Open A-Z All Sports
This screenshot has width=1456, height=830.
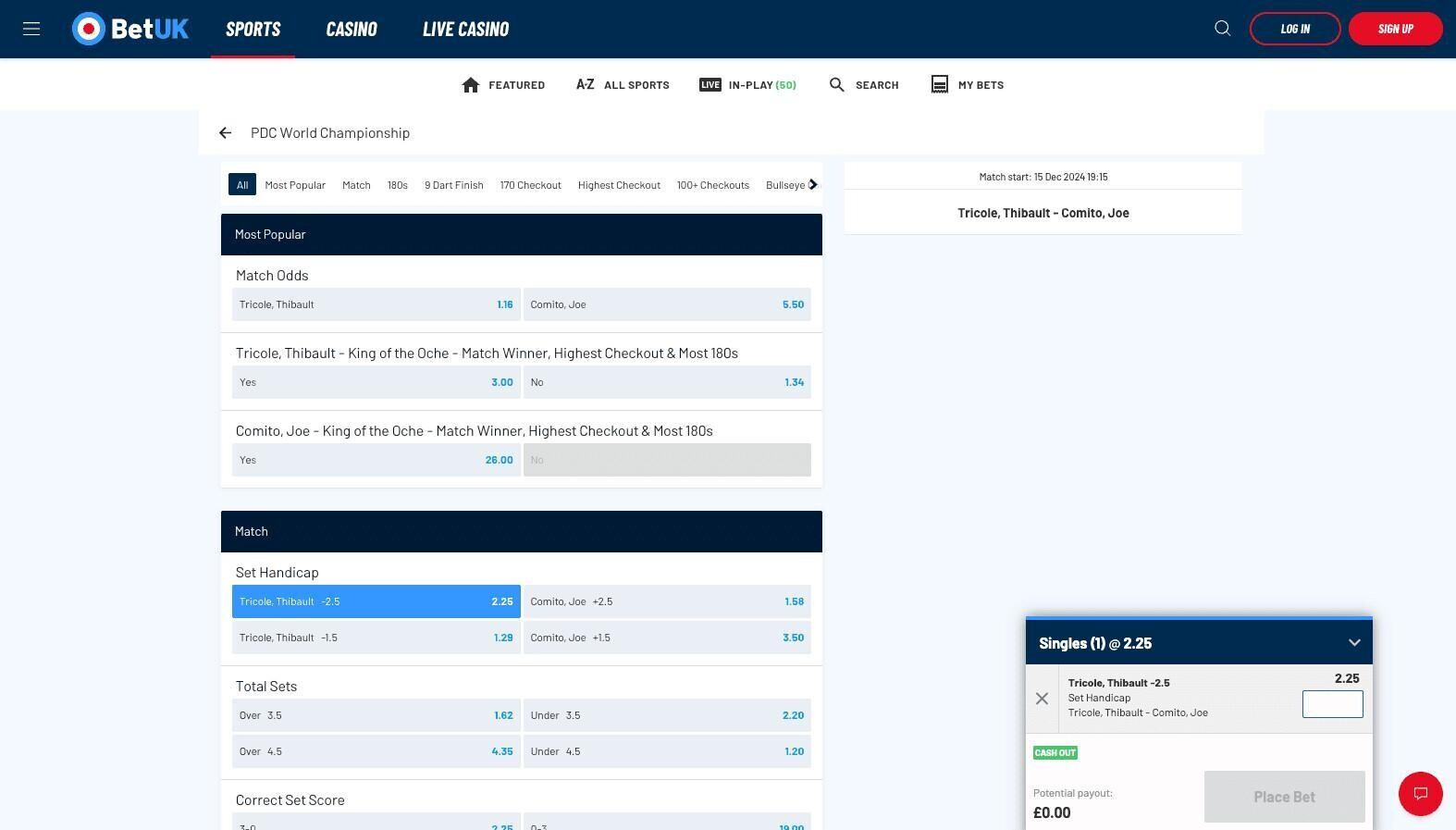(x=623, y=85)
